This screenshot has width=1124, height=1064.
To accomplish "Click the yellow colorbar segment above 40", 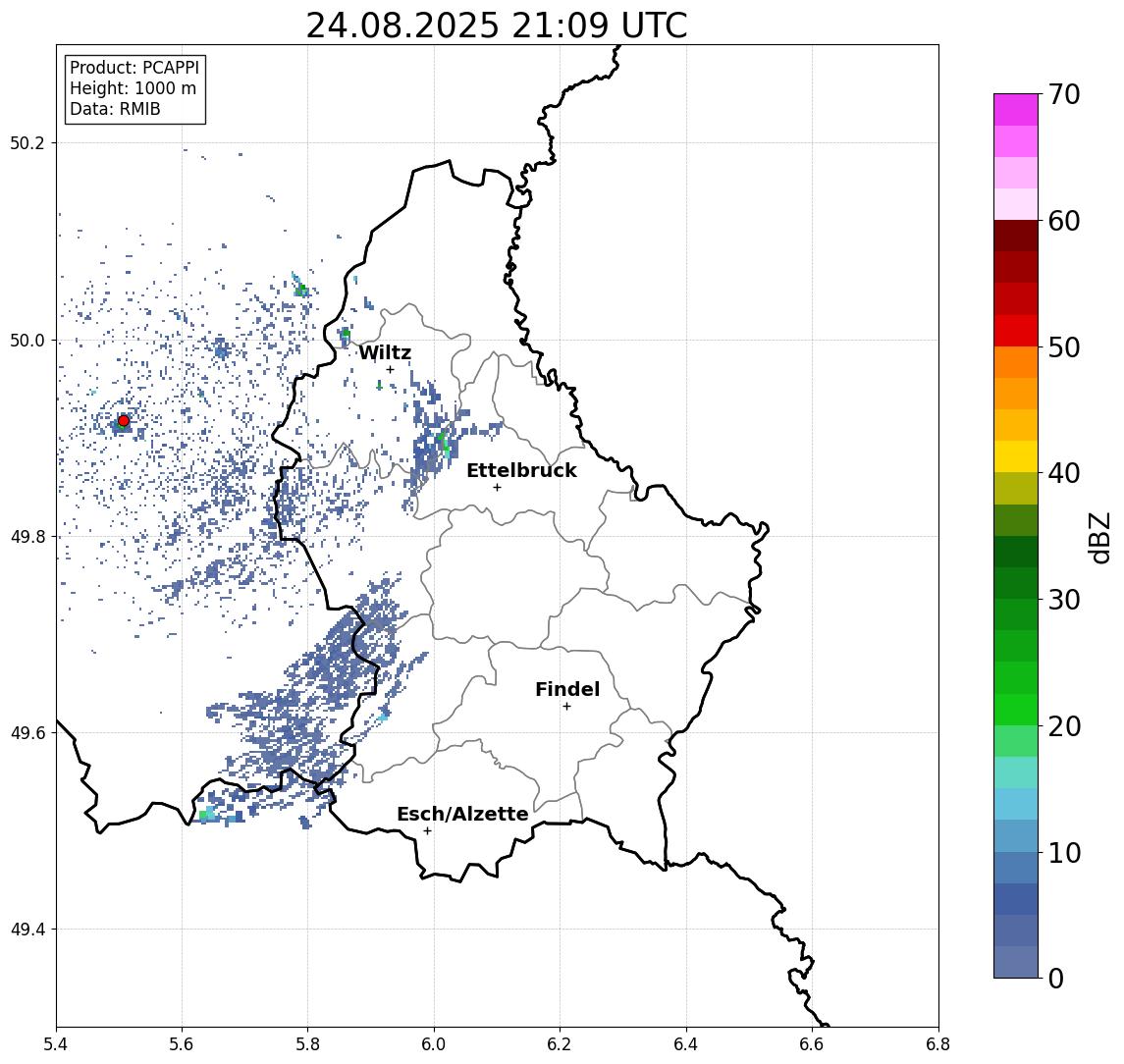I will [1016, 456].
